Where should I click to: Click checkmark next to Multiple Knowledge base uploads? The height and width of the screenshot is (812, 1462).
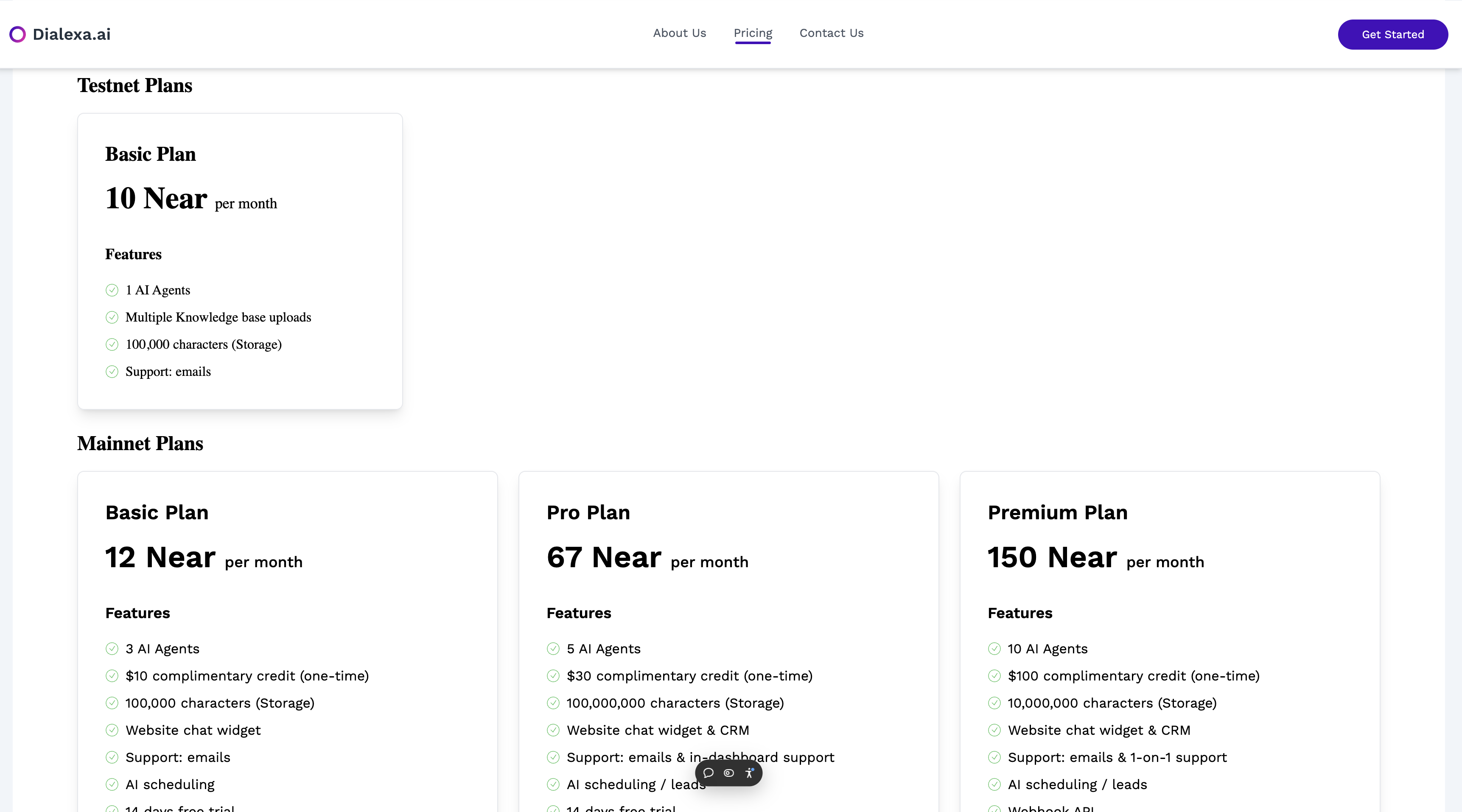coord(112,318)
